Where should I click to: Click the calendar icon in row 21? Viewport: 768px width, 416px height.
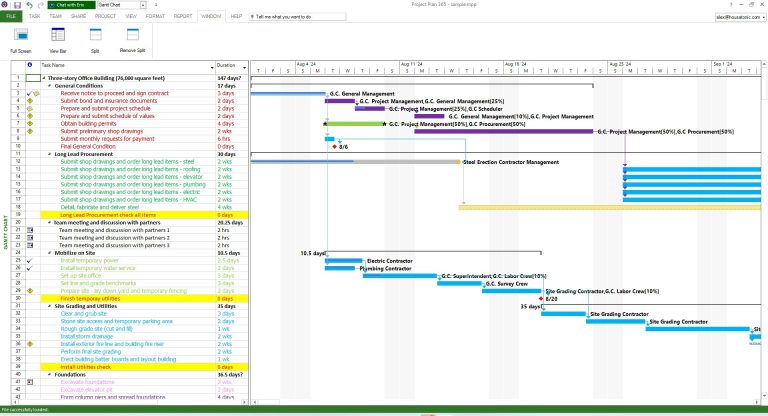tap(30, 230)
